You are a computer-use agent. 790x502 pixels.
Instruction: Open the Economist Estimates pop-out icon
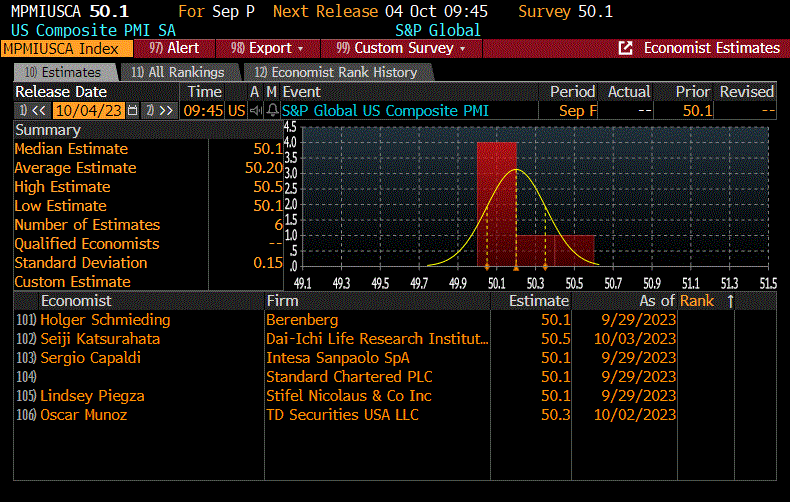pyautogui.click(x=625, y=48)
